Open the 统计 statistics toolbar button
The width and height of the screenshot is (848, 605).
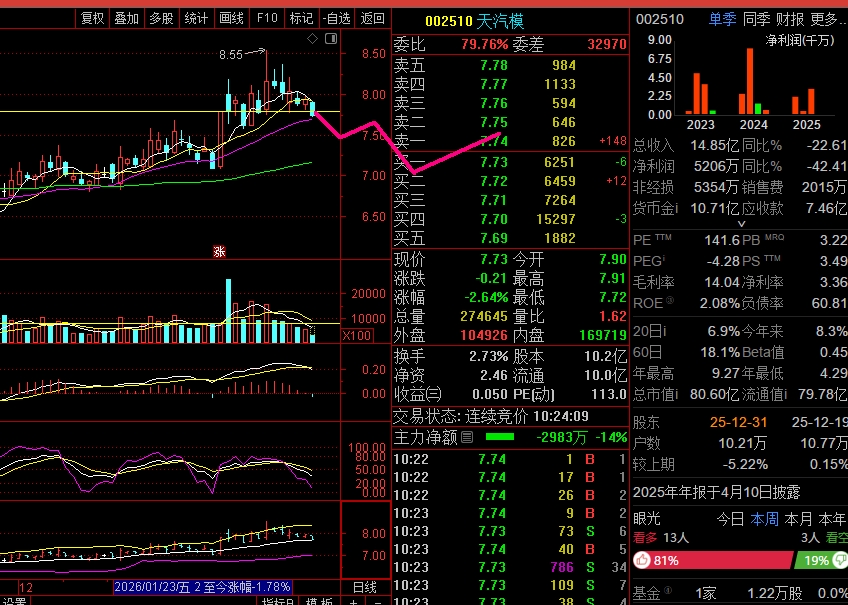coord(196,18)
